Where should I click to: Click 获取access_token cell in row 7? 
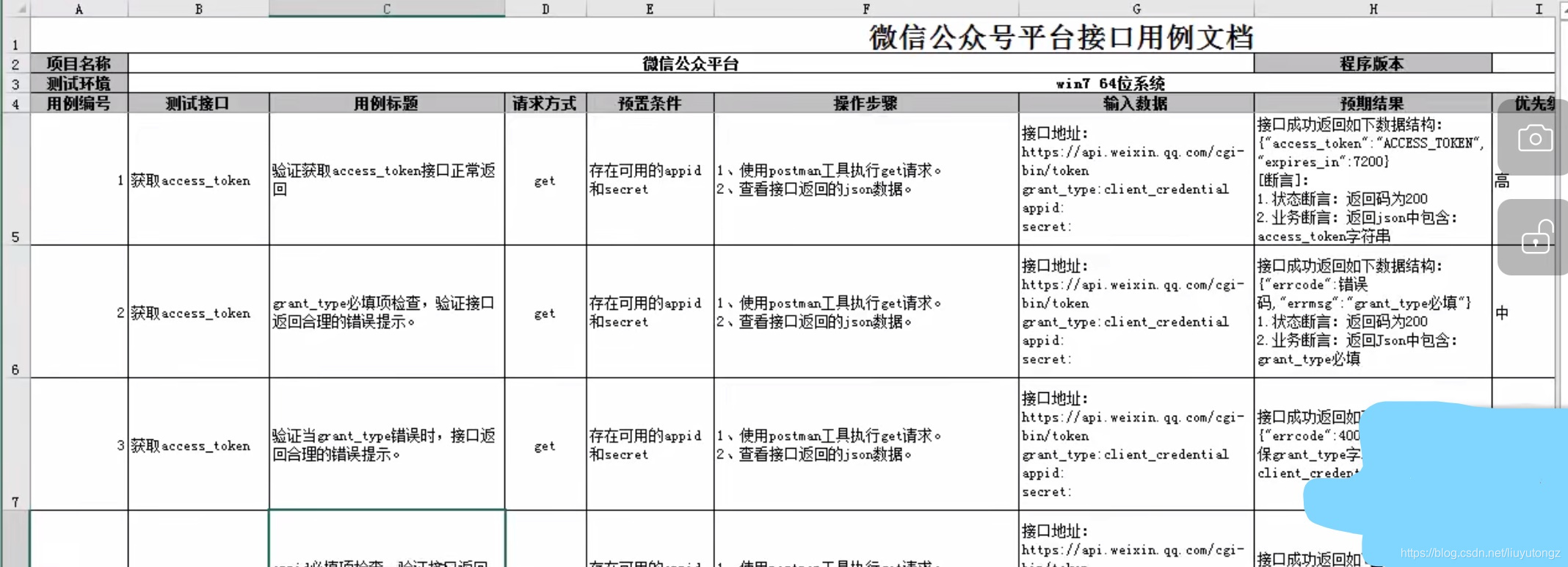tap(199, 444)
